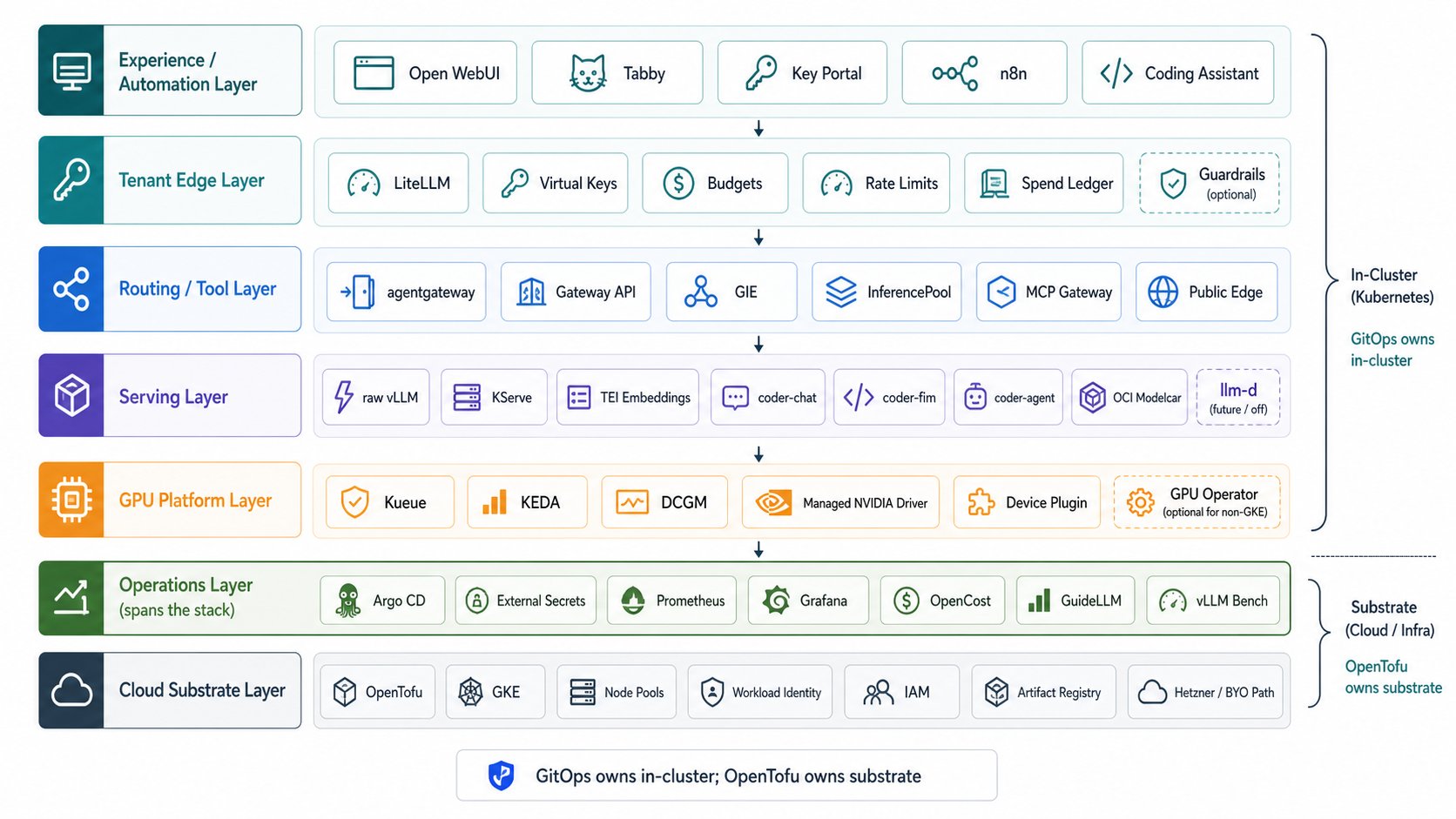Click the KServe server rack icon

(x=467, y=397)
